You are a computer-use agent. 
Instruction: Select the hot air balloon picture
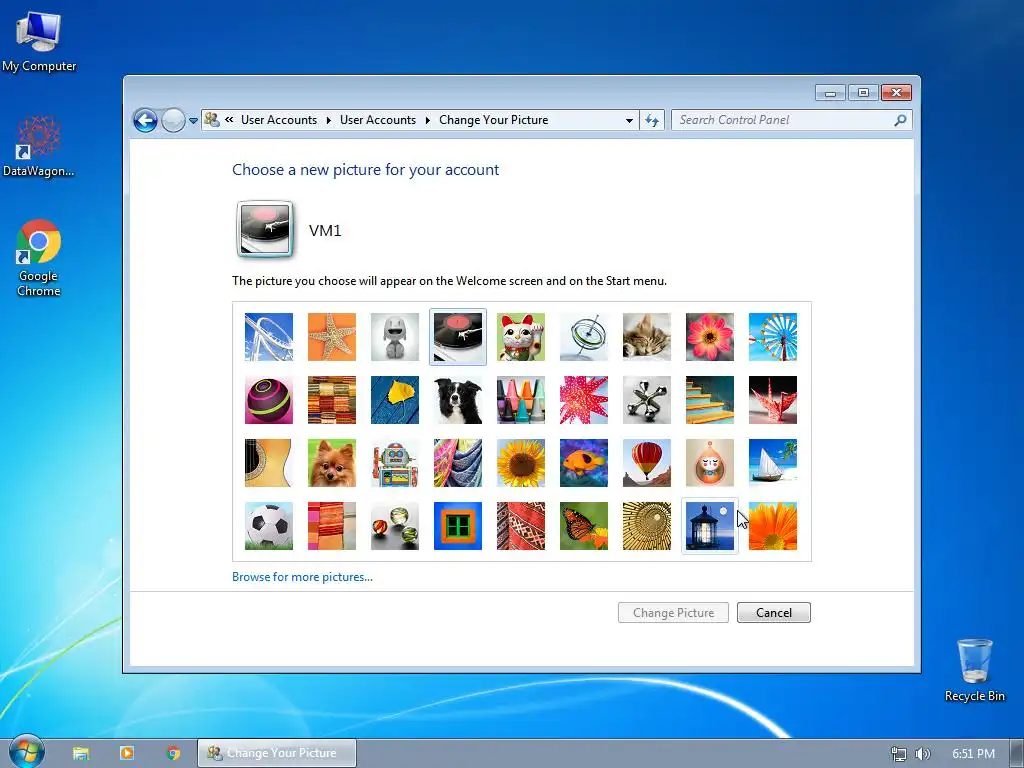tap(647, 463)
